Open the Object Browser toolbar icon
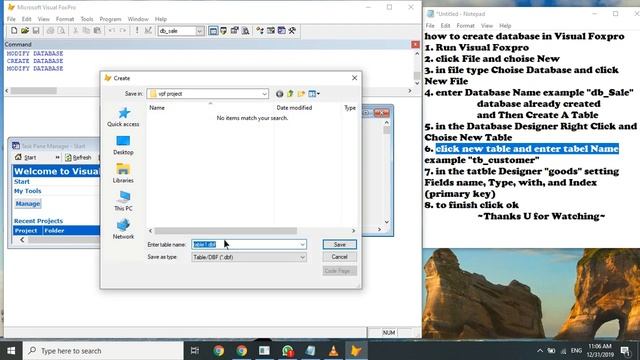Screen dimensions: 640x360 coord(271,31)
